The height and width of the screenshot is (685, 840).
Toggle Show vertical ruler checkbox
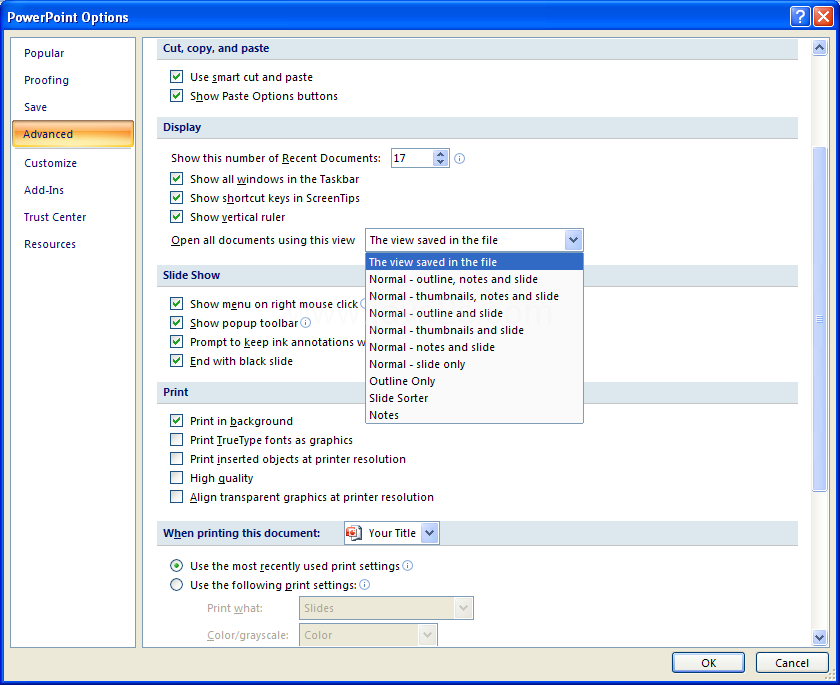(x=176, y=217)
